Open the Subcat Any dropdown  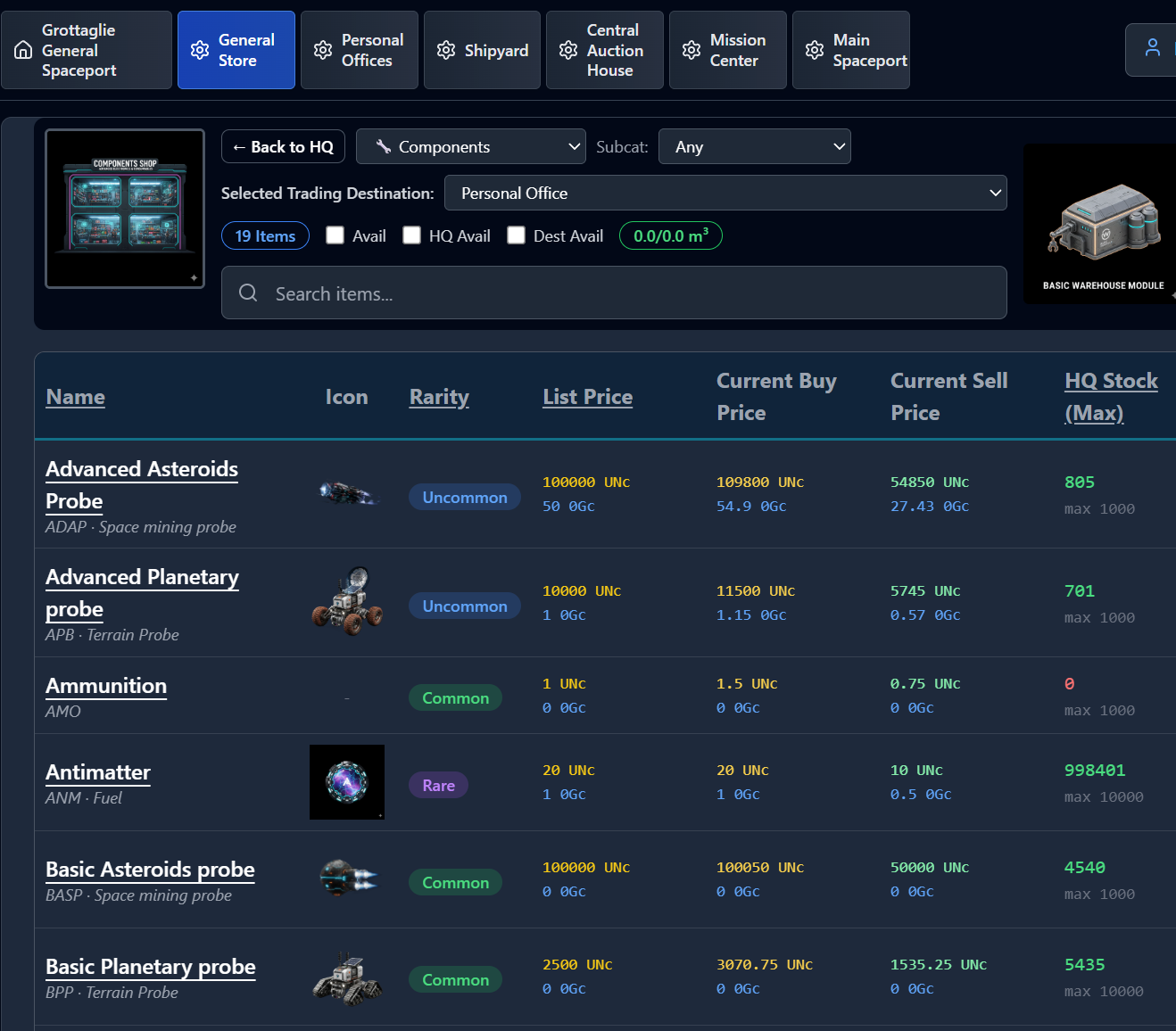(x=755, y=146)
